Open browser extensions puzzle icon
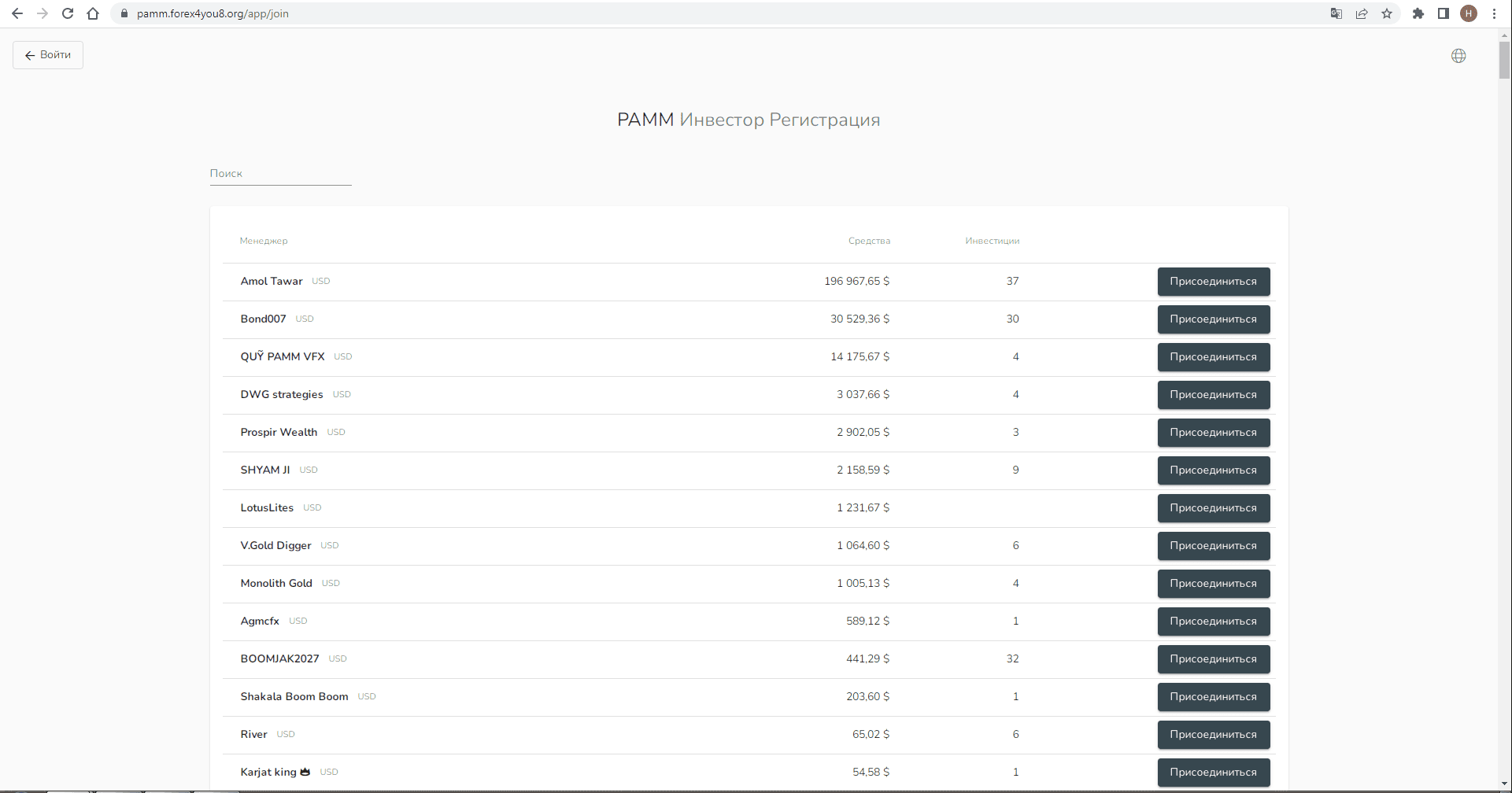The height and width of the screenshot is (793, 1512). 1418,13
